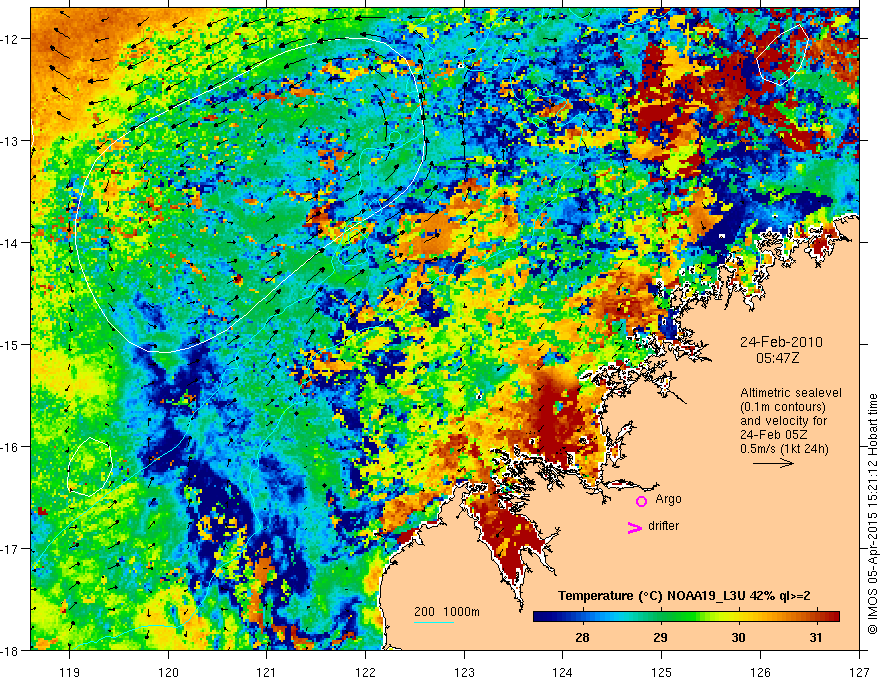880x680 pixels.
Task: Click the 200 1000m depth contour label
Action: pyautogui.click(x=447, y=612)
